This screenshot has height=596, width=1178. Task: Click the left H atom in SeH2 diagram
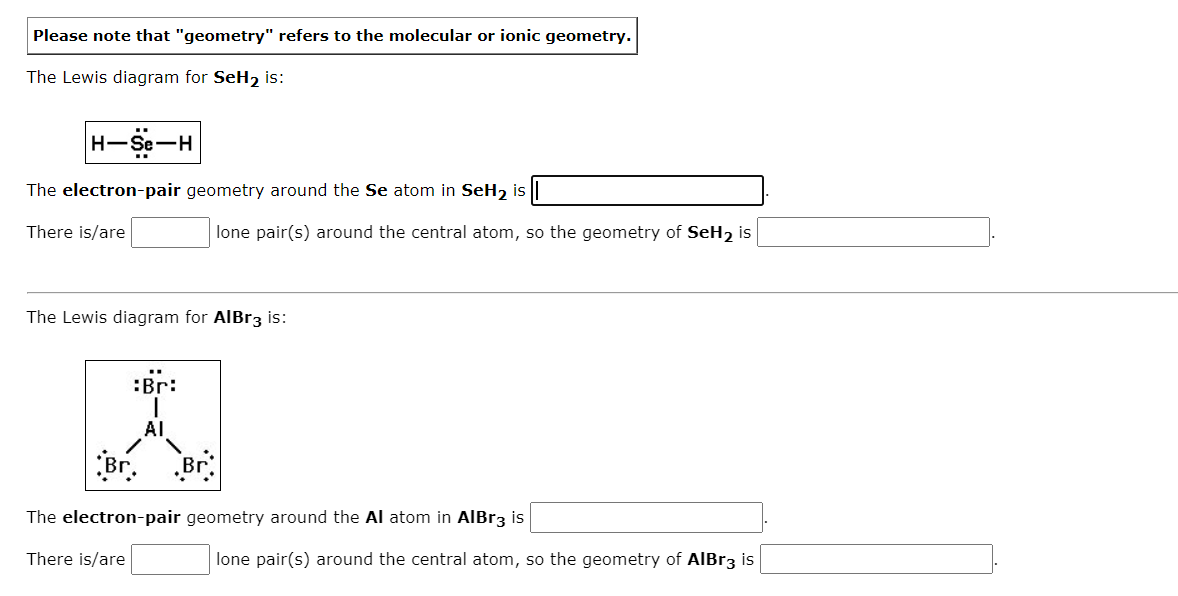pos(98,142)
